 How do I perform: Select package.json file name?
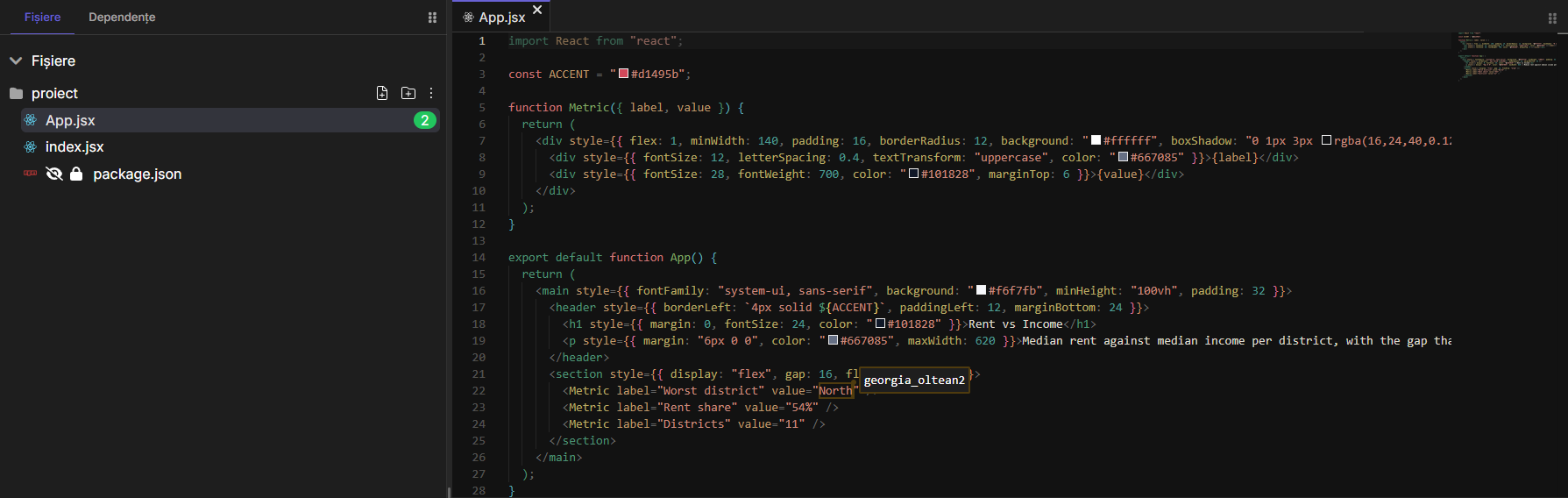click(x=137, y=174)
